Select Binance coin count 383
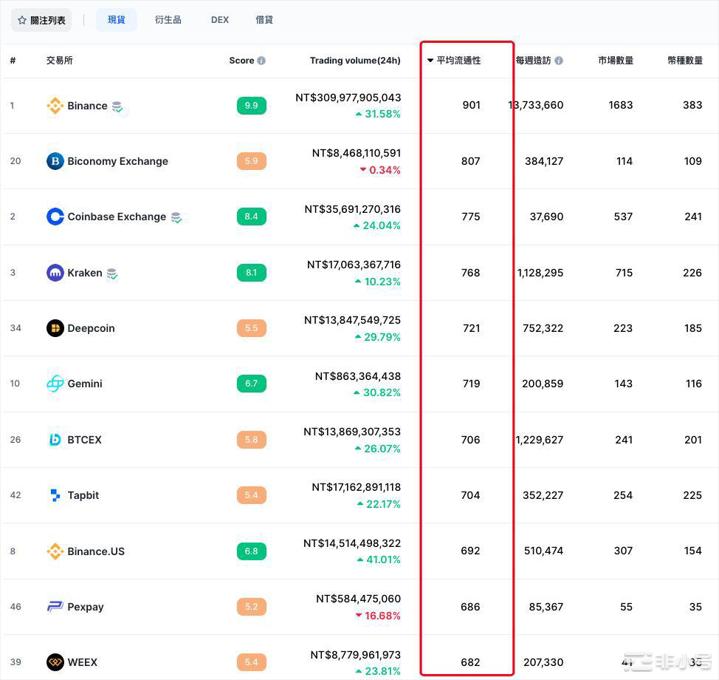The height and width of the screenshot is (680, 719). (692, 105)
